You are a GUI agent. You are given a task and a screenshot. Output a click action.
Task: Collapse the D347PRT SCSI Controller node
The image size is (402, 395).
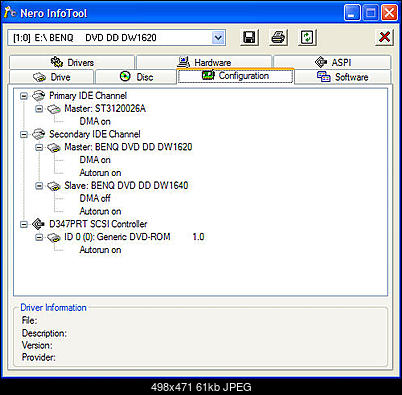(x=24, y=224)
